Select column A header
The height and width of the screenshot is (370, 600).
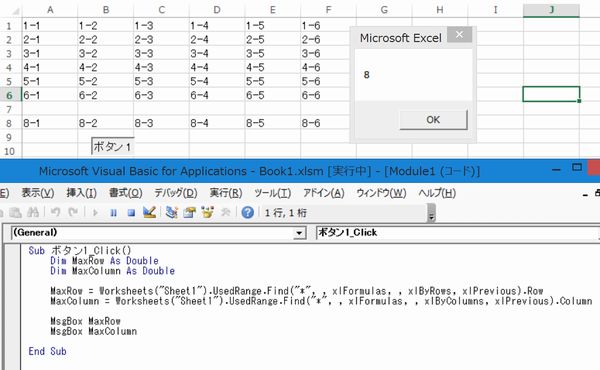50,10
